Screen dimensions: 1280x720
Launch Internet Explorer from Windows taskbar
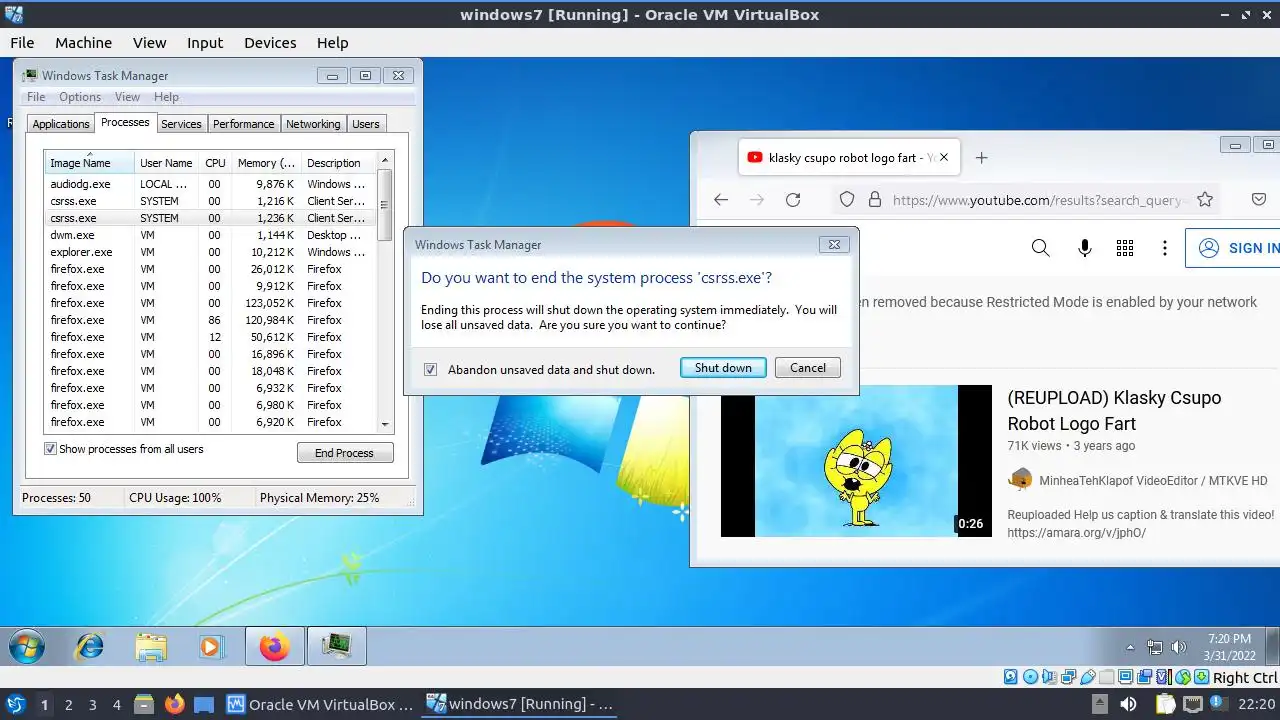click(89, 647)
